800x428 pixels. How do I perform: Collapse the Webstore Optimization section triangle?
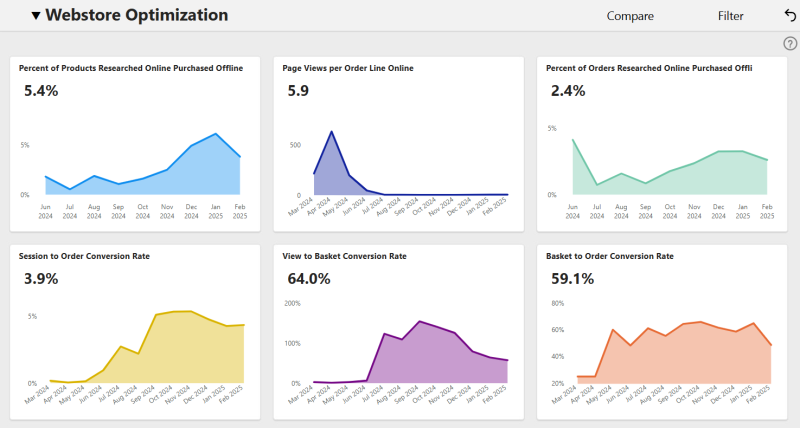tap(36, 16)
